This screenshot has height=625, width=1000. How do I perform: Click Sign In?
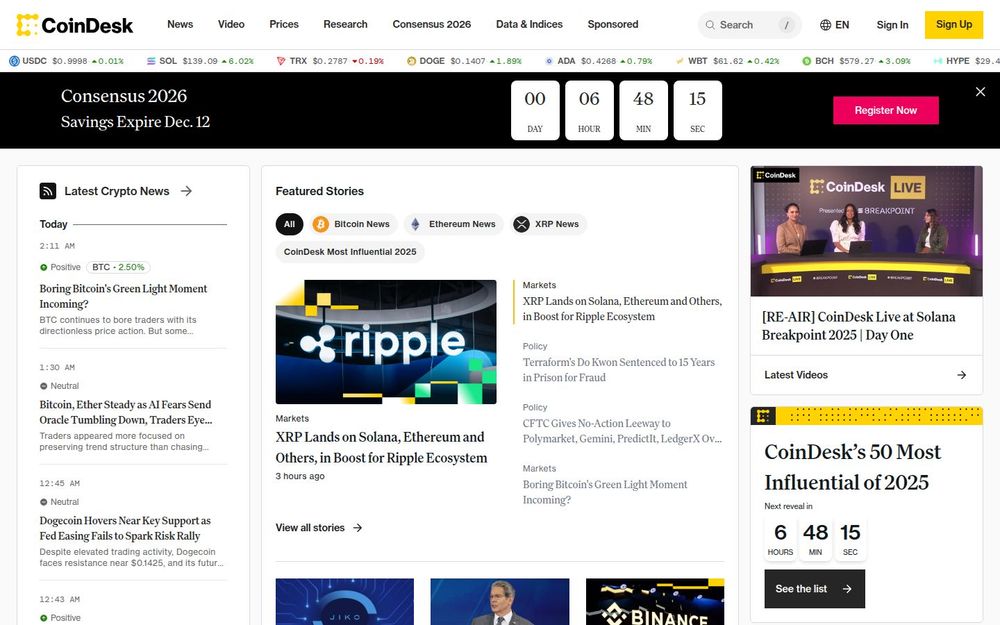click(x=892, y=25)
